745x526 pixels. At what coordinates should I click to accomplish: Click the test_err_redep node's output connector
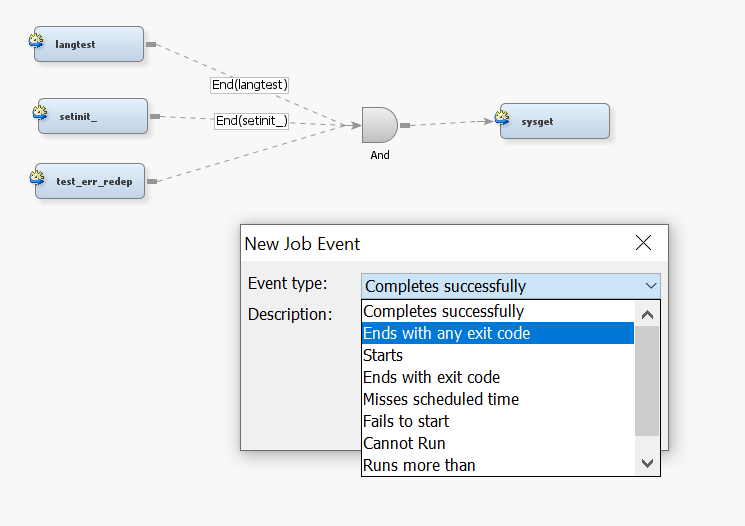152,181
